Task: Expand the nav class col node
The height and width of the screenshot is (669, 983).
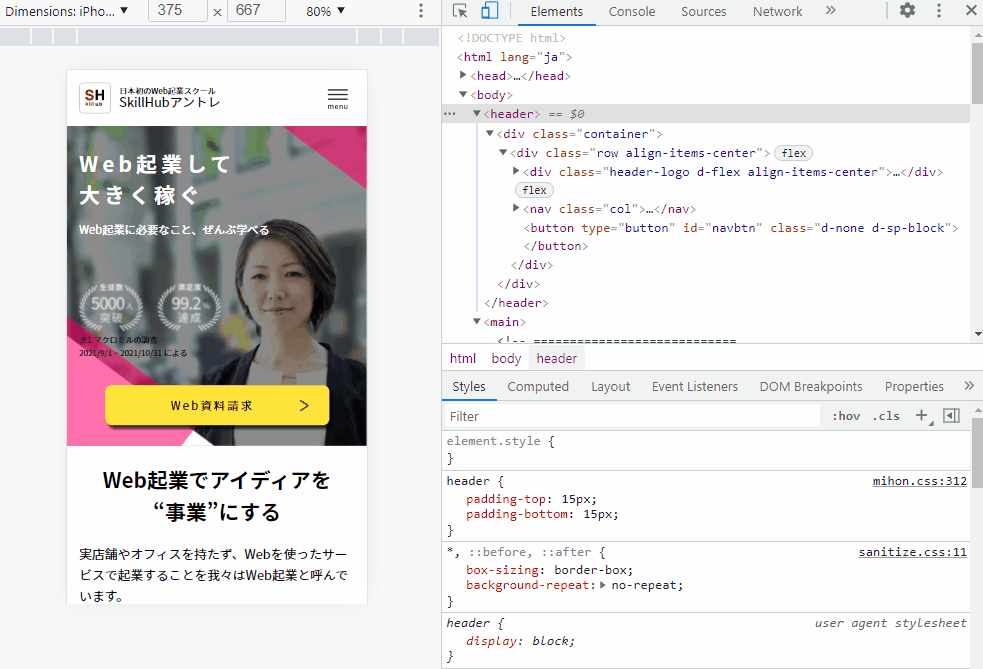Action: 516,208
